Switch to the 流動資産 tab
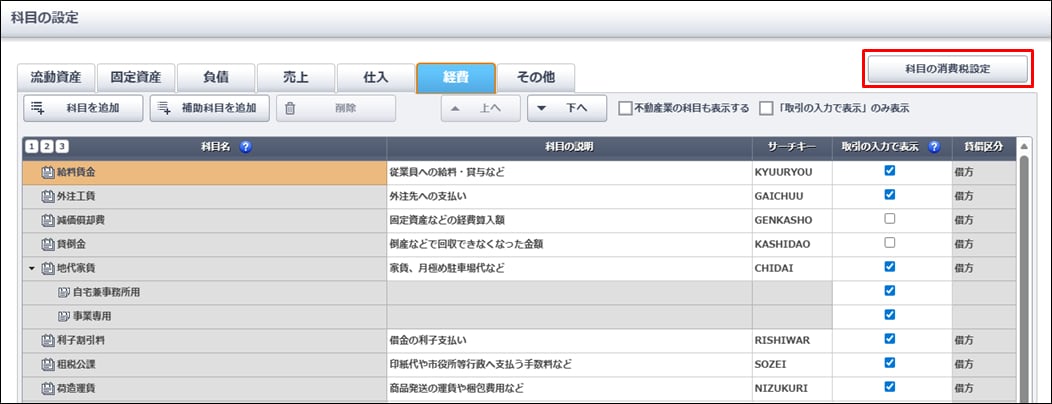Viewport: 1052px width, 404px height. coord(56,78)
